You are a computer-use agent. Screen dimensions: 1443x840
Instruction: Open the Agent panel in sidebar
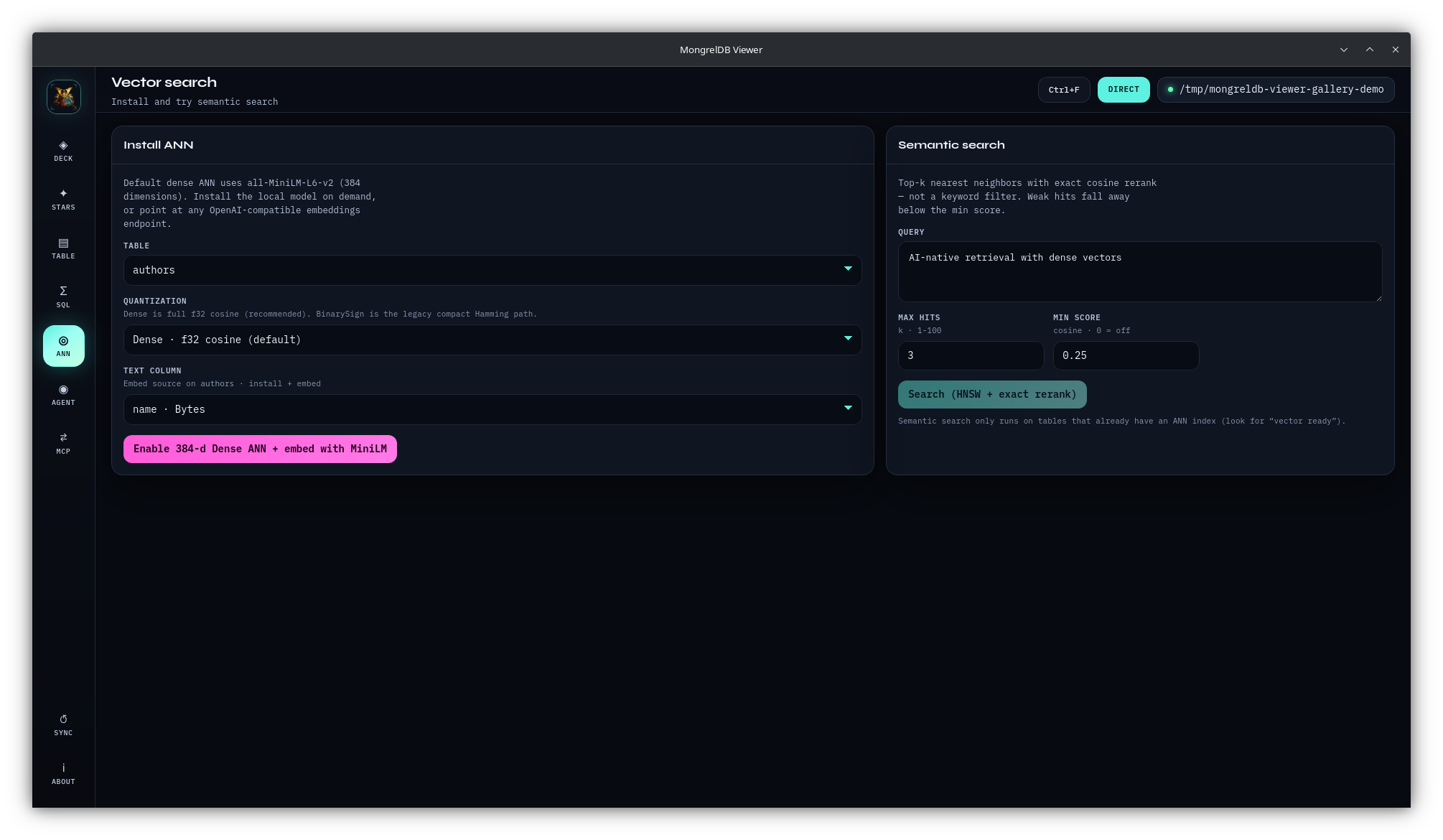(63, 395)
